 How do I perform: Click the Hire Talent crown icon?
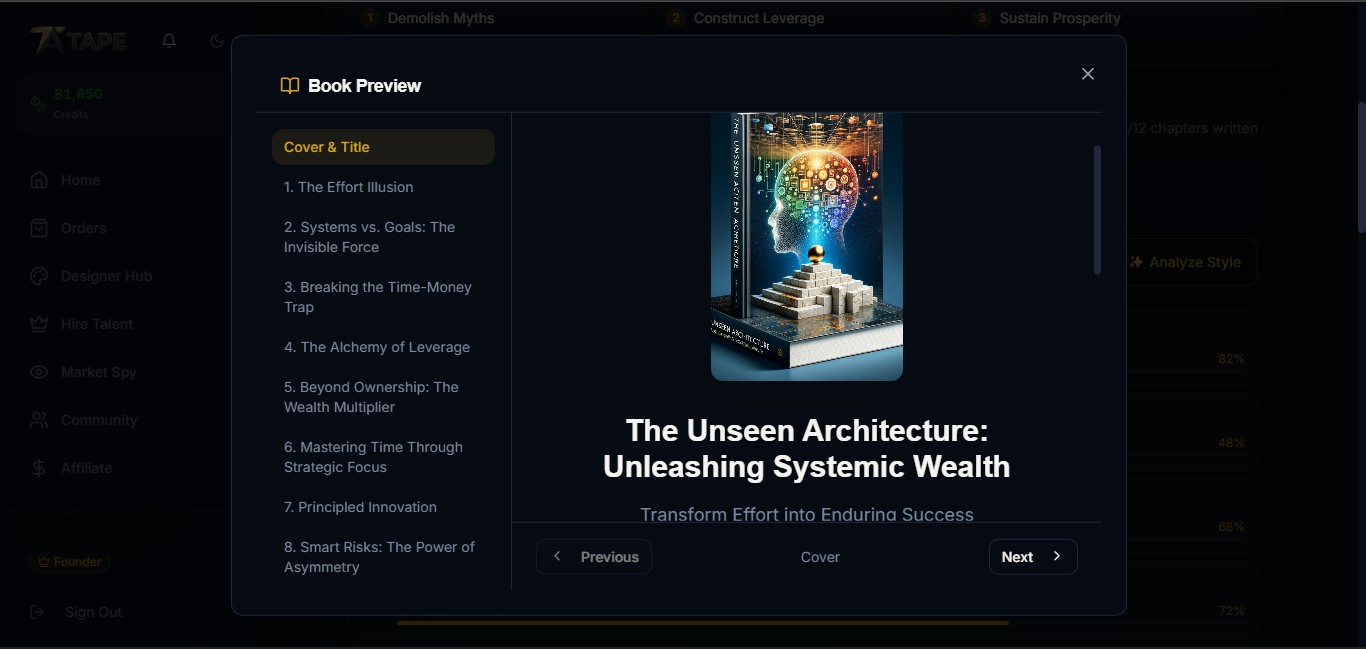click(x=39, y=324)
